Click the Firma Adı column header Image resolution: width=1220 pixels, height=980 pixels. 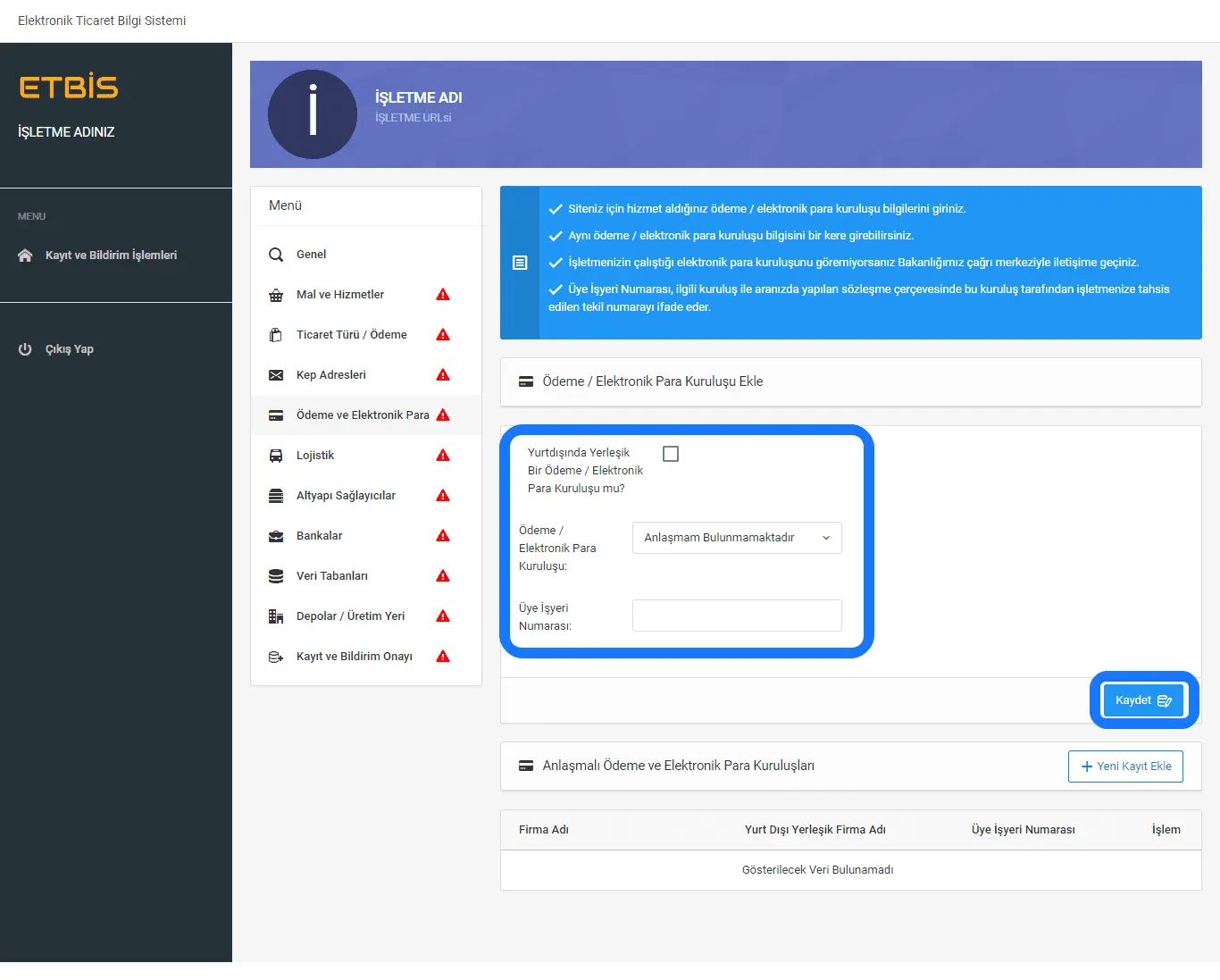tap(544, 830)
